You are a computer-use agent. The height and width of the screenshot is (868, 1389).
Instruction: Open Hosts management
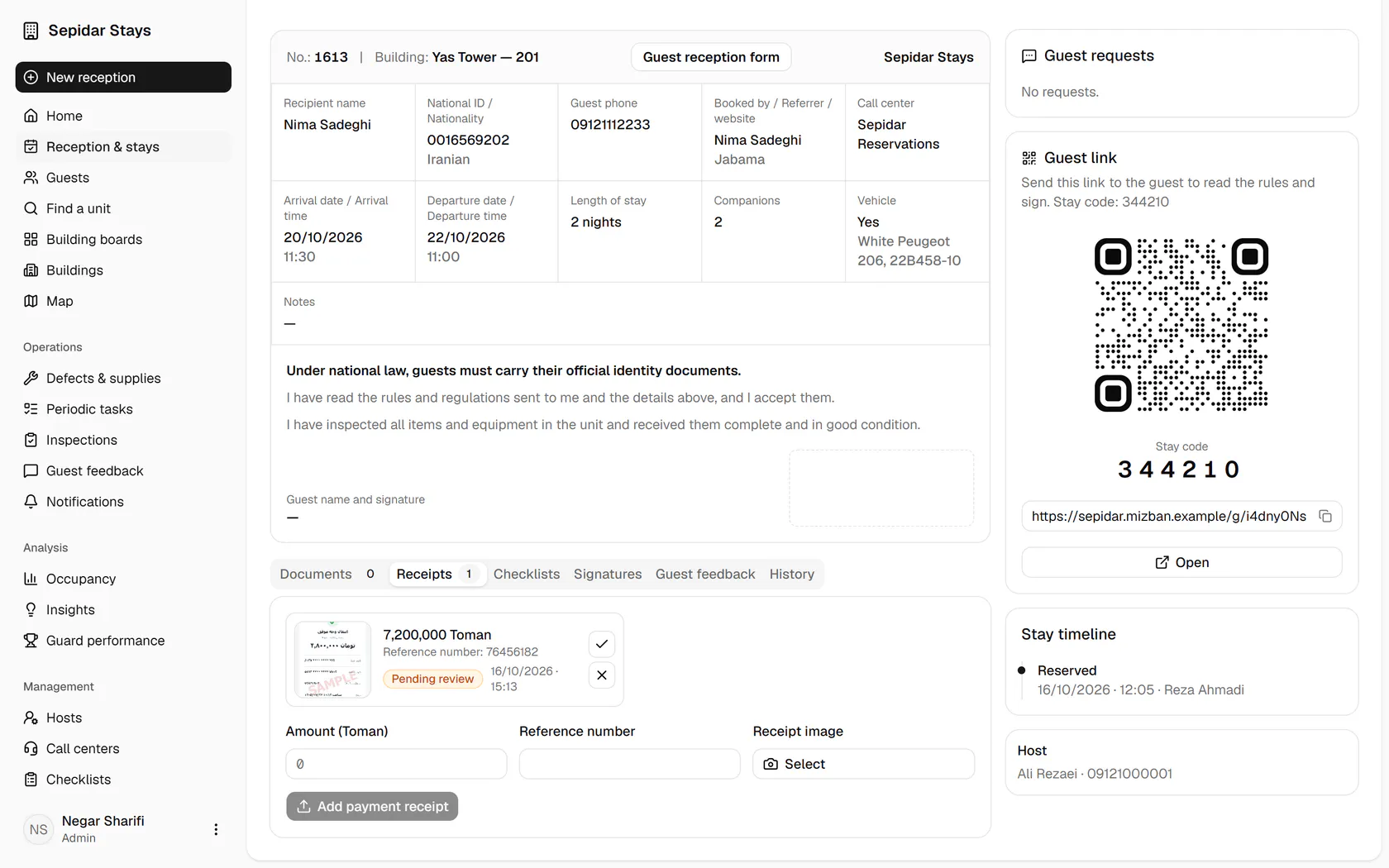click(123, 718)
